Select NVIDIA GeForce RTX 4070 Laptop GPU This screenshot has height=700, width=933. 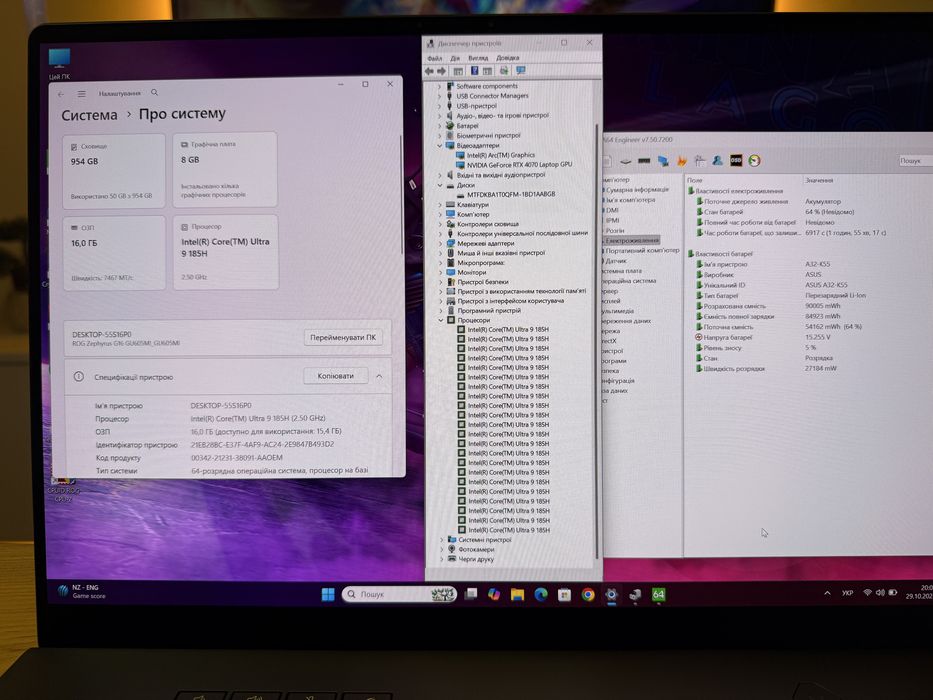pos(519,165)
